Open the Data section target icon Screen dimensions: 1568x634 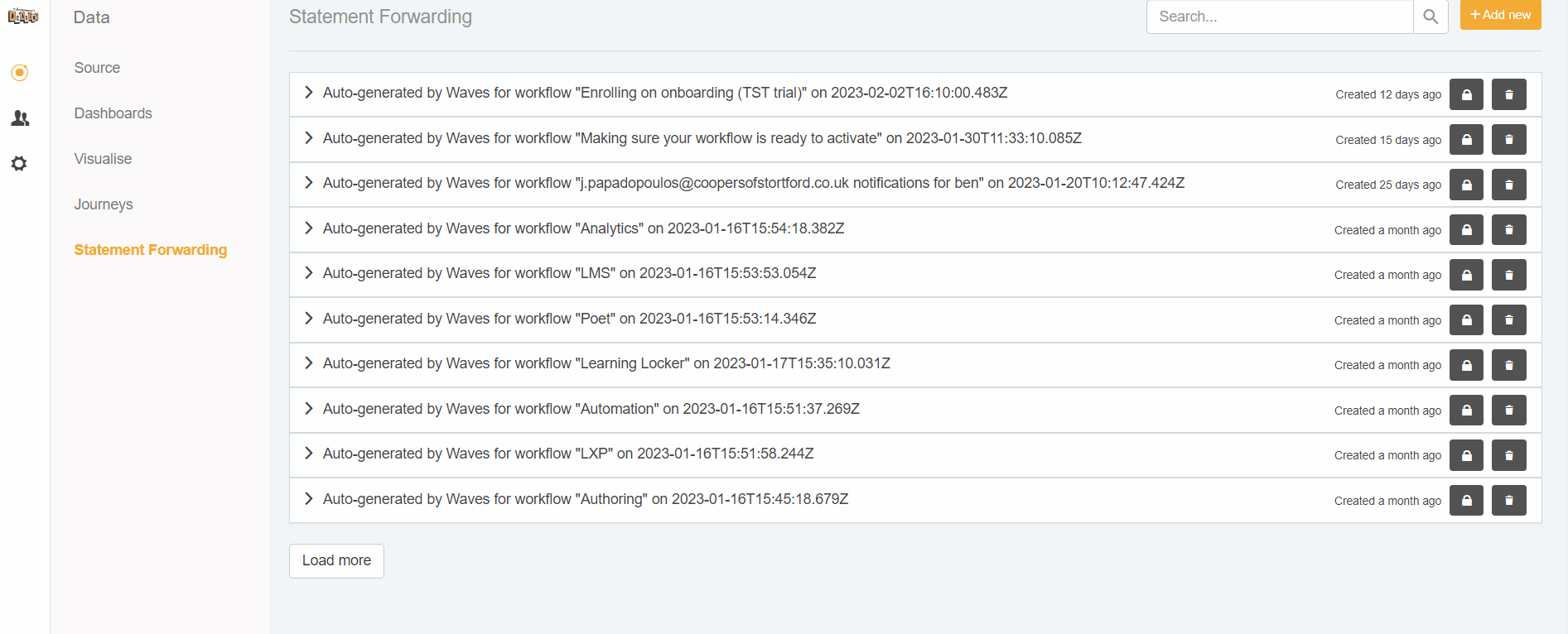pos(20,73)
